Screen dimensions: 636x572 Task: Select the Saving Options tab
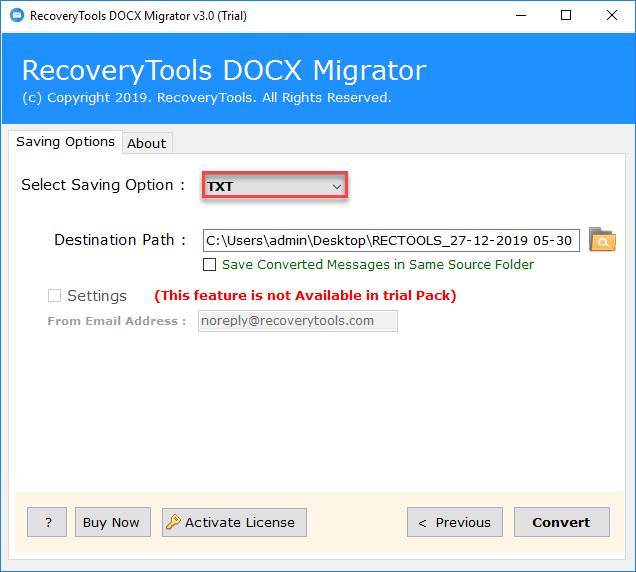click(65, 142)
